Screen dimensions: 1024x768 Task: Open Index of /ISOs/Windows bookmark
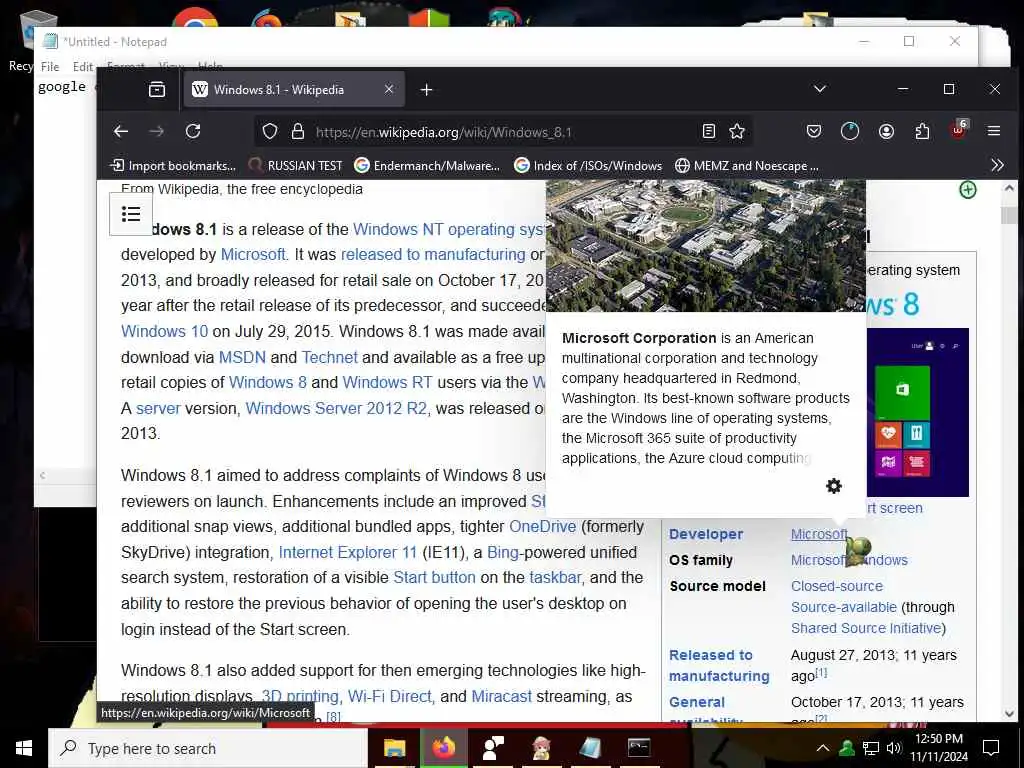click(588, 166)
